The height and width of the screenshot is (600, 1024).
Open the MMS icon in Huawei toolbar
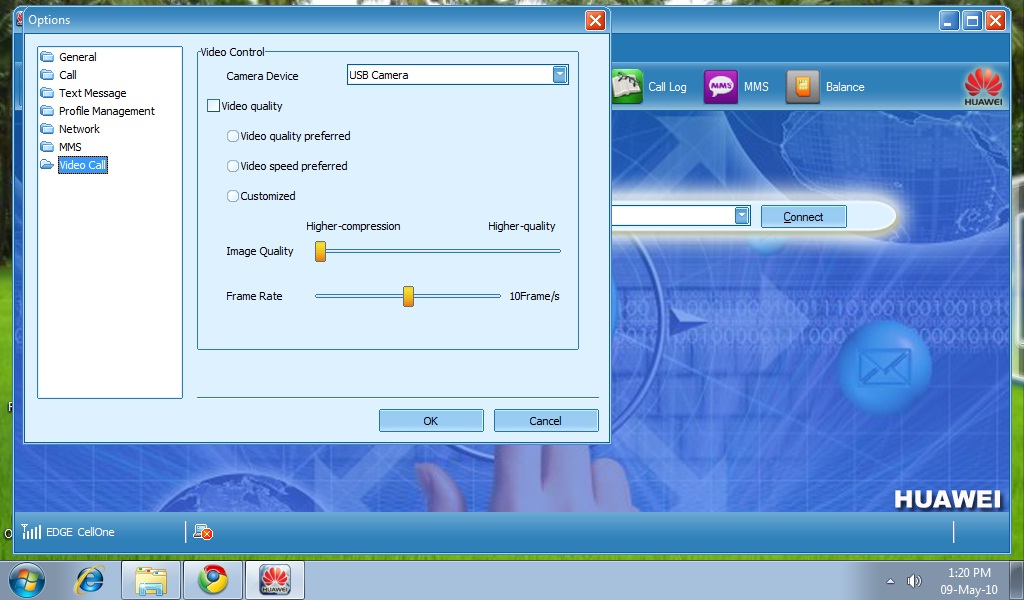(720, 87)
